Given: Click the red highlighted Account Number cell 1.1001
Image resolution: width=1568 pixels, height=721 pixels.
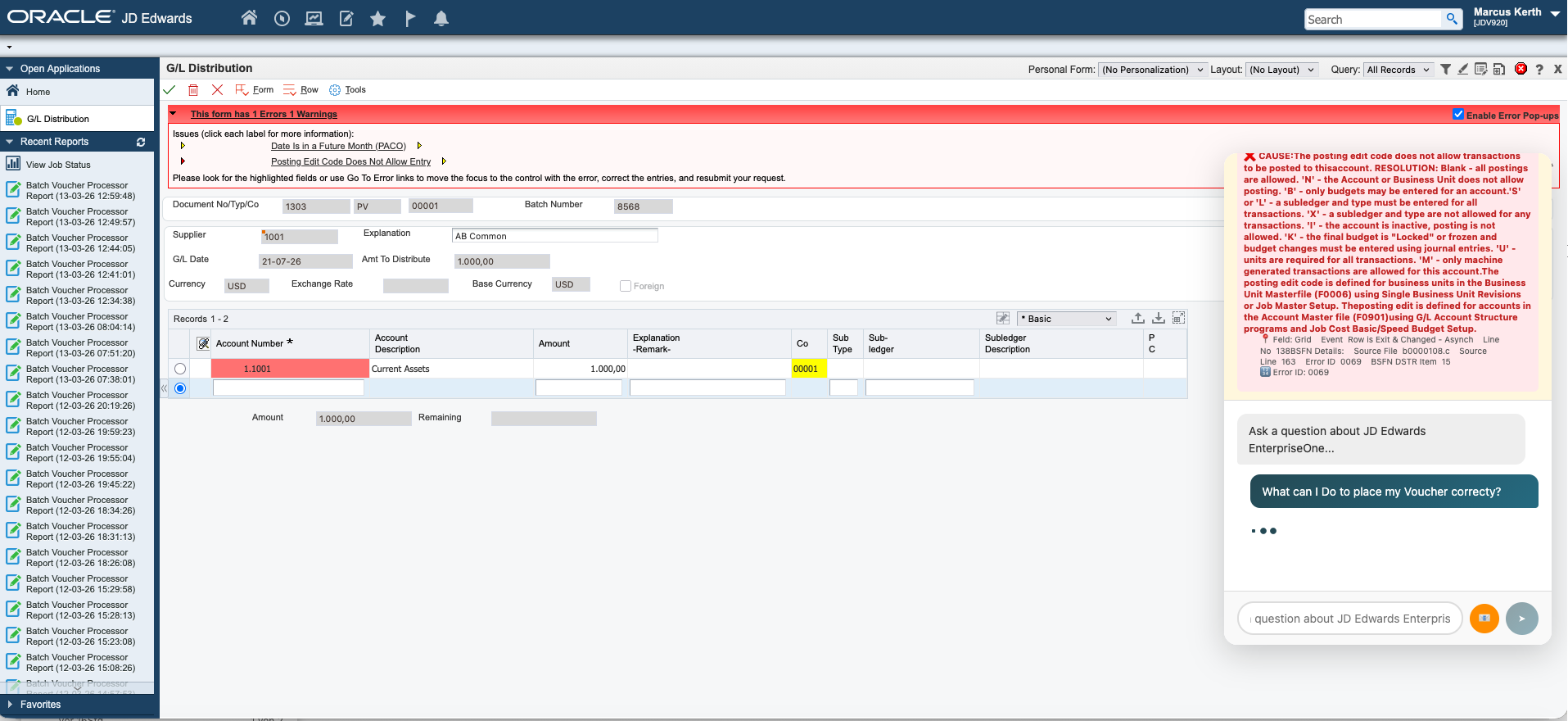Looking at the screenshot, I should point(290,369).
